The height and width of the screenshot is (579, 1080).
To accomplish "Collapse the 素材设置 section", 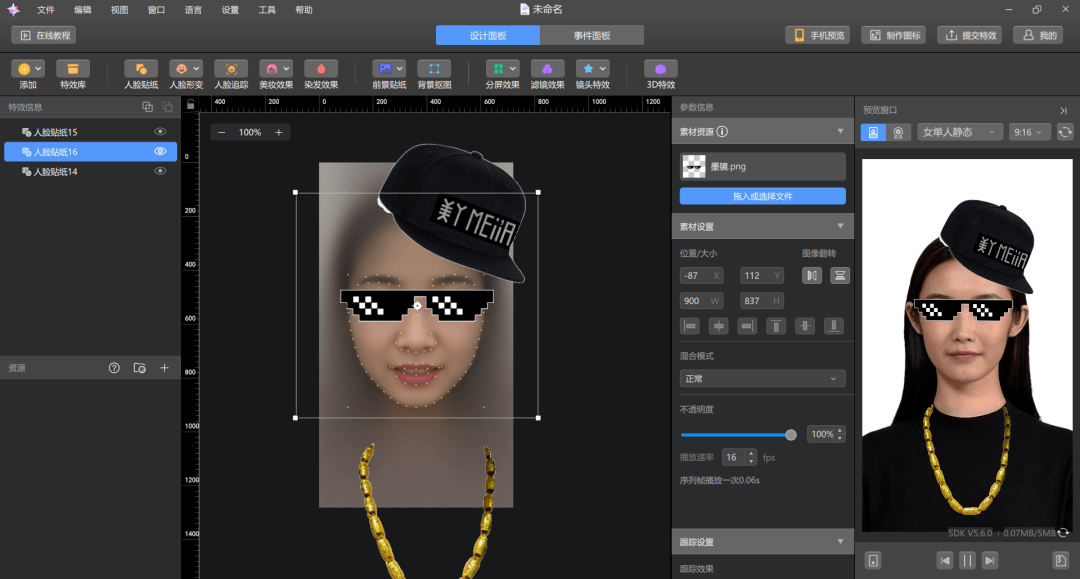I will 840,226.
